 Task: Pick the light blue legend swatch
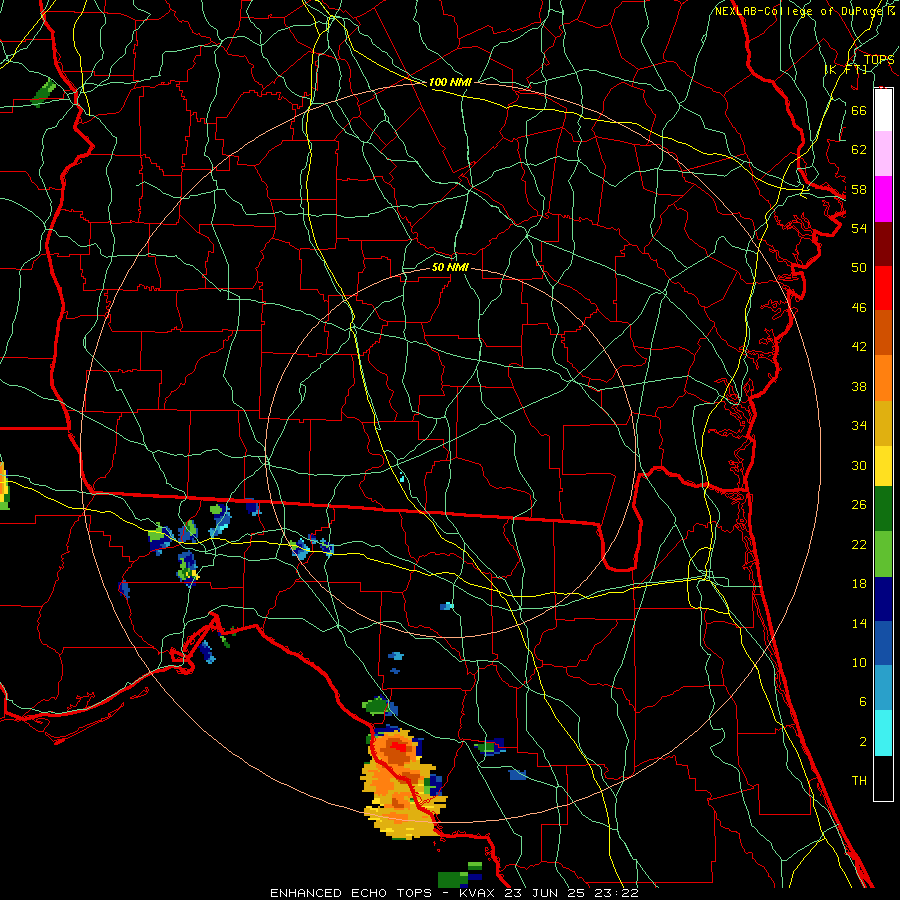(x=883, y=688)
